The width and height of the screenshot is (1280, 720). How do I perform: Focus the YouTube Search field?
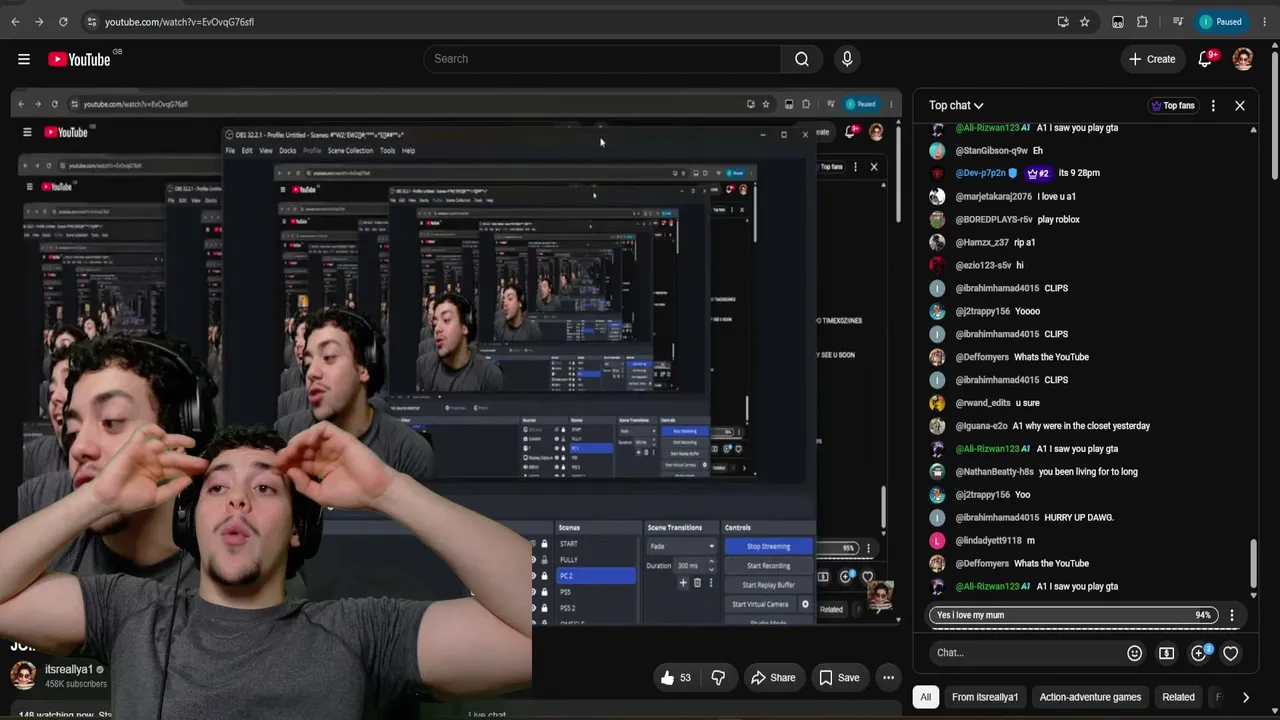click(x=603, y=59)
